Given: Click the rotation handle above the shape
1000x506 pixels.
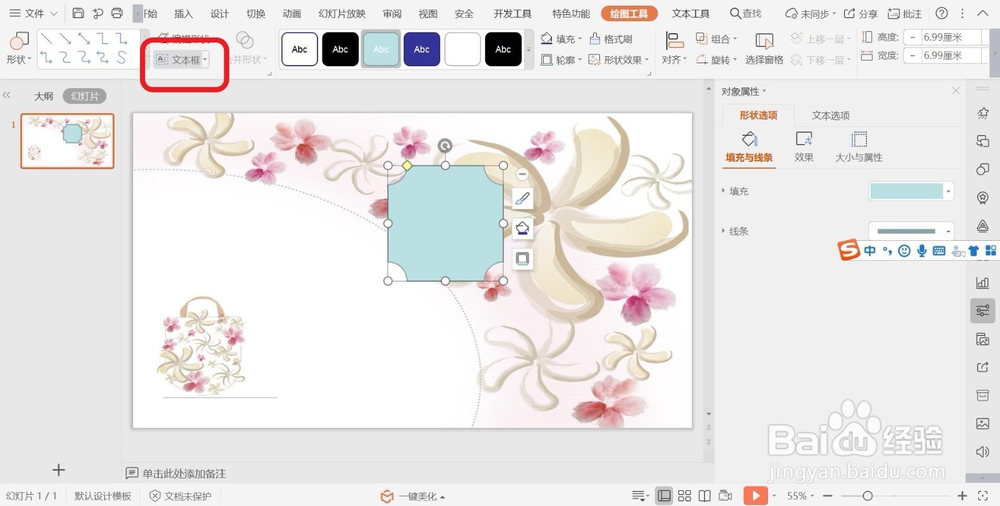Looking at the screenshot, I should pyautogui.click(x=445, y=146).
